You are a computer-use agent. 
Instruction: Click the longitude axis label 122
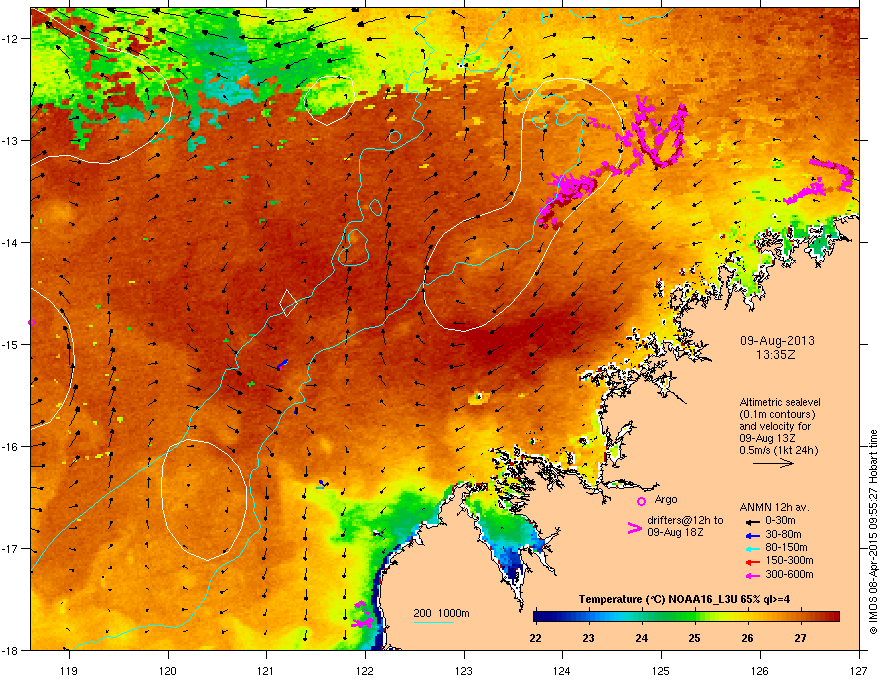pos(365,671)
